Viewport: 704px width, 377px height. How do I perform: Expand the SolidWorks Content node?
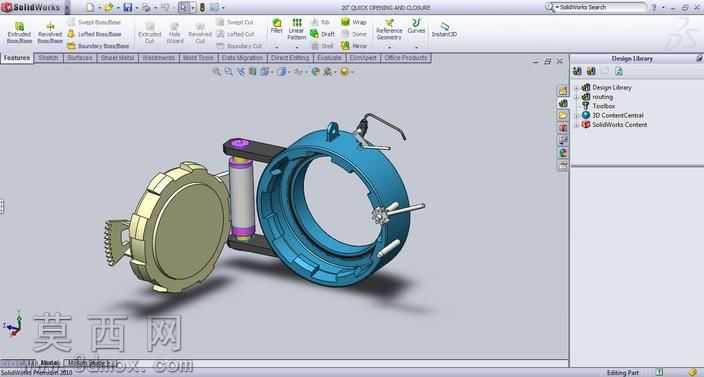click(x=576, y=125)
